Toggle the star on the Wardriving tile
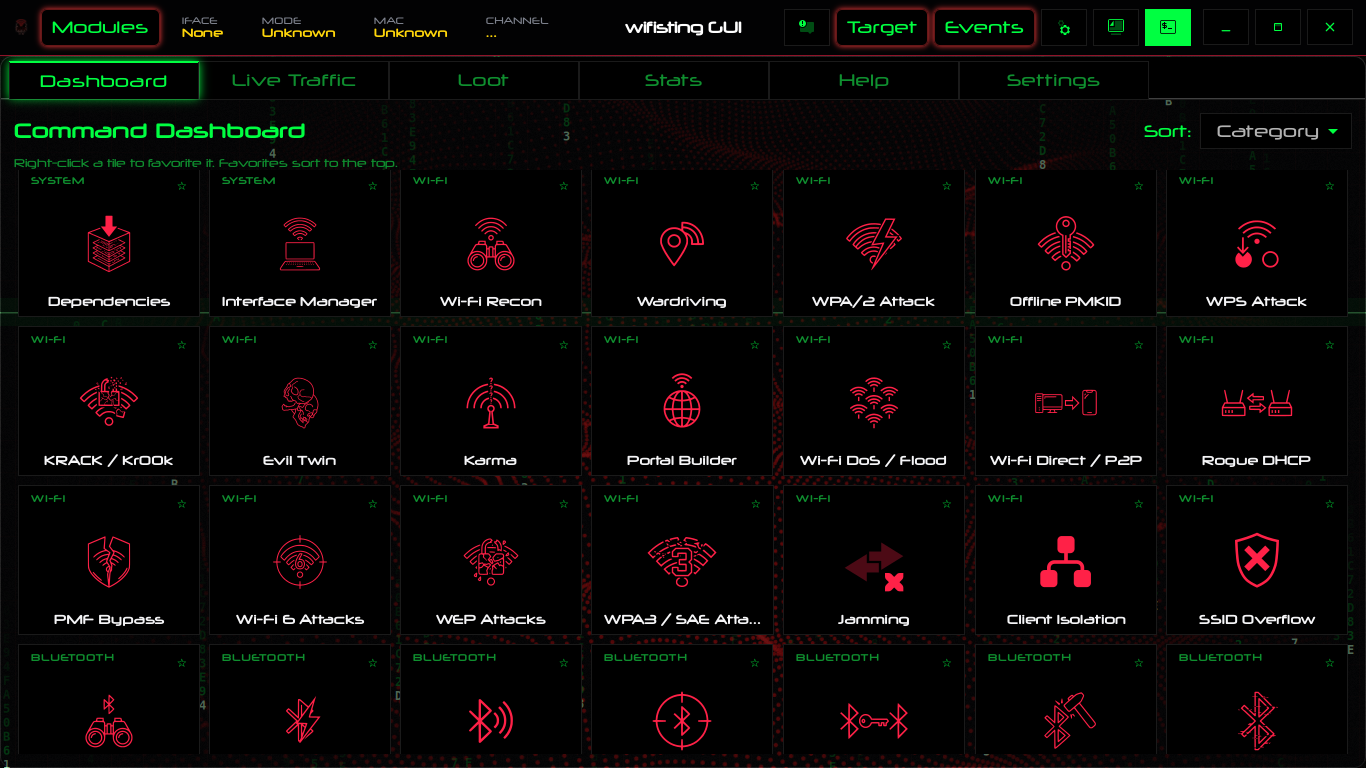Image resolution: width=1366 pixels, height=768 pixels. tap(754, 186)
